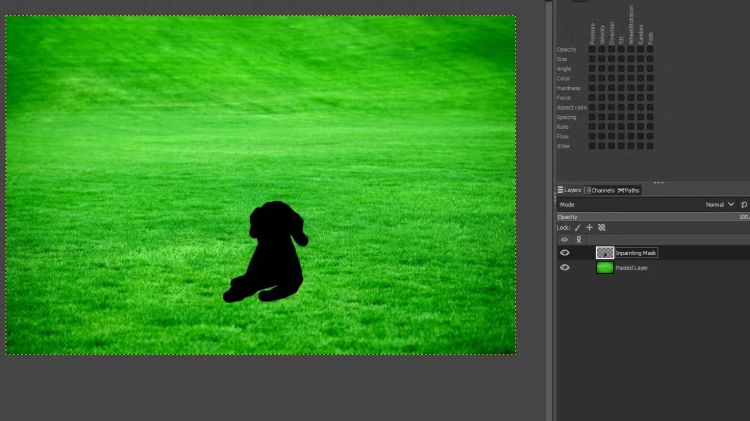Click the lock pixels brush icon
The image size is (750, 421).
577,228
